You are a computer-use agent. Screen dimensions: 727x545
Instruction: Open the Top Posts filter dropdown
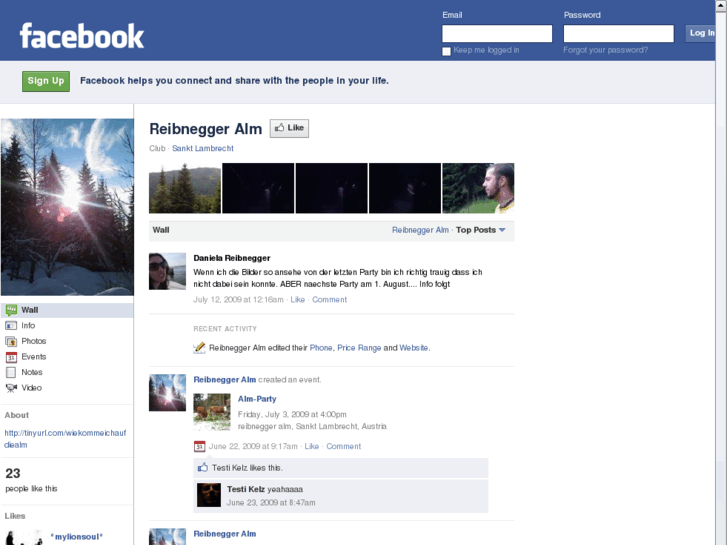click(x=480, y=230)
